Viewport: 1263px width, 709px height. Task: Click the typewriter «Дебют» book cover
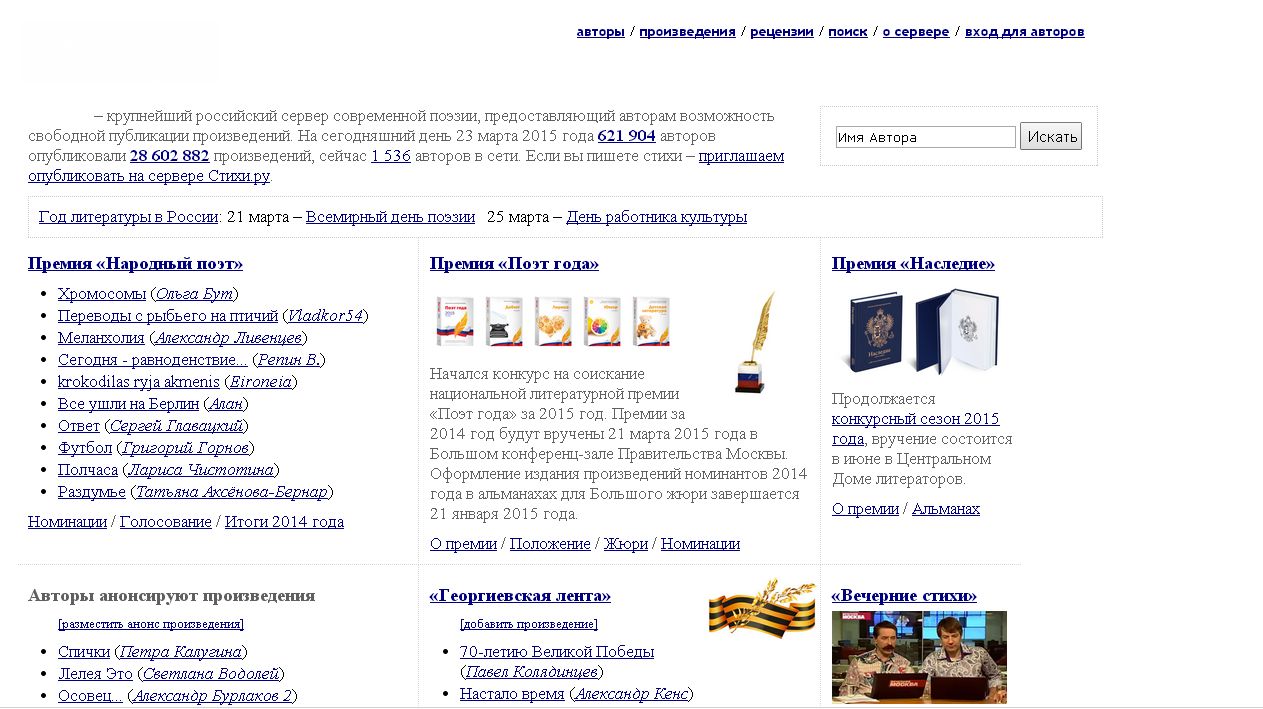[503, 322]
